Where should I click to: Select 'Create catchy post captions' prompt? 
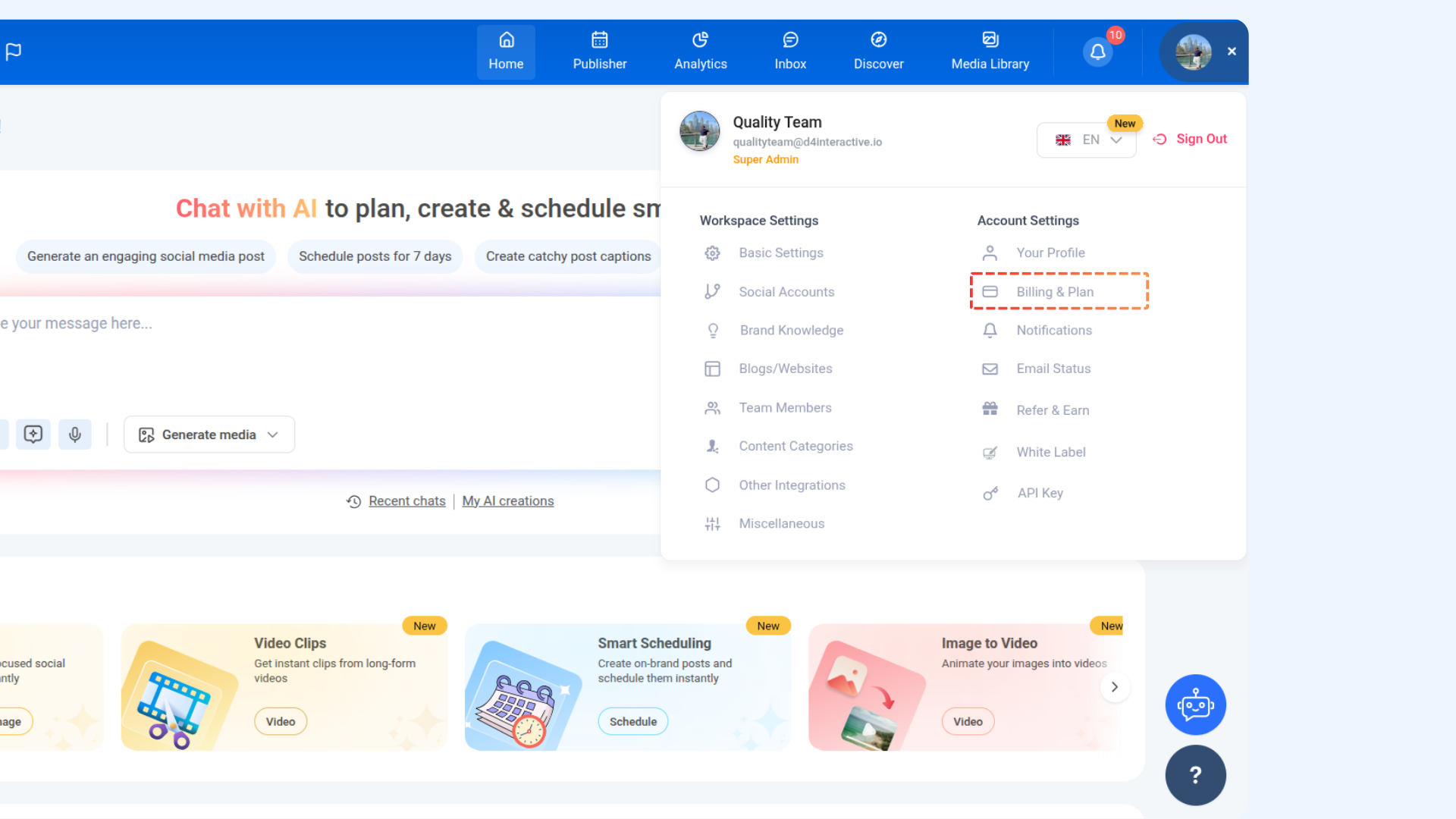click(x=568, y=257)
